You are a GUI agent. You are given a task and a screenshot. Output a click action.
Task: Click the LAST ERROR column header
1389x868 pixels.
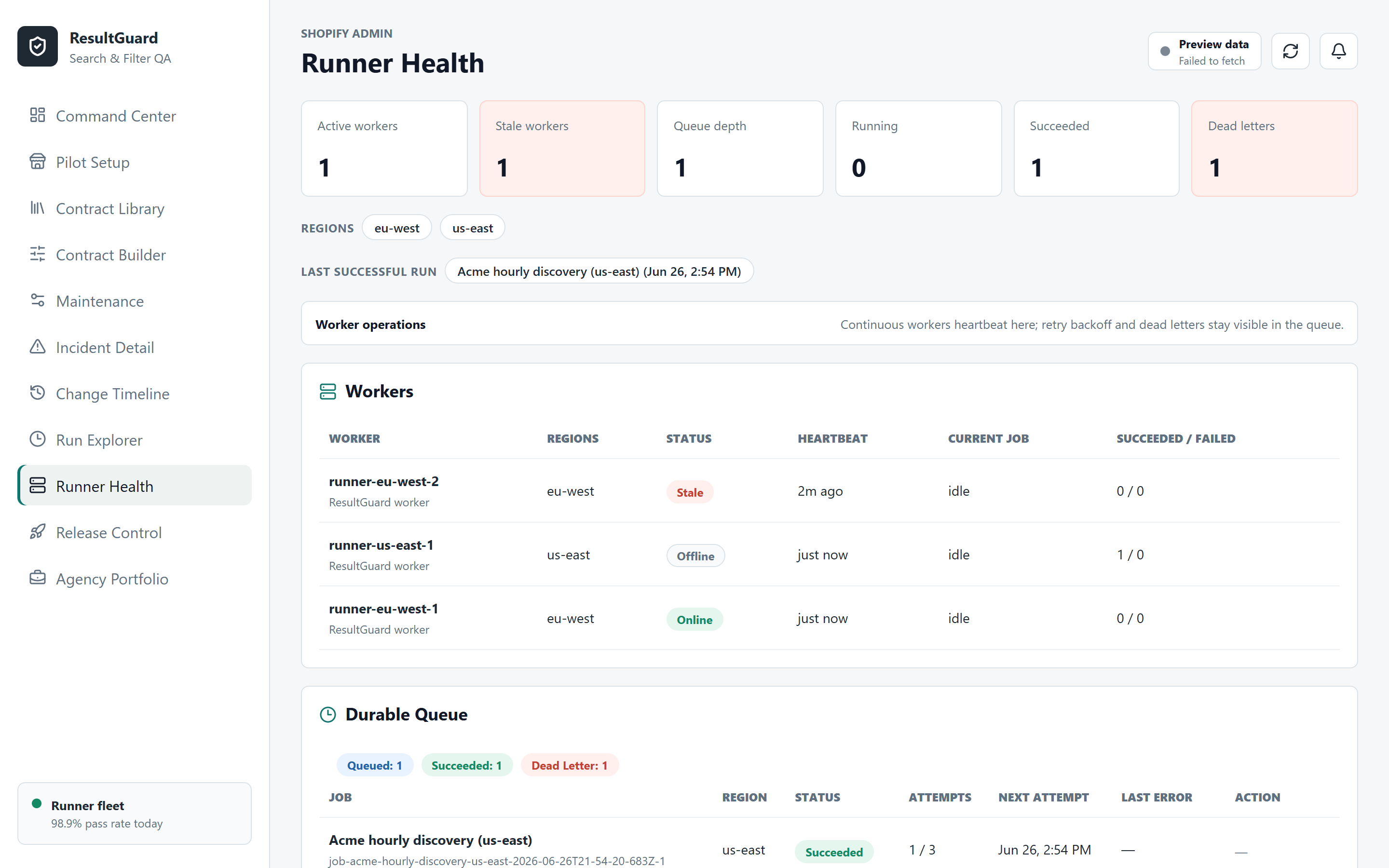(x=1157, y=798)
